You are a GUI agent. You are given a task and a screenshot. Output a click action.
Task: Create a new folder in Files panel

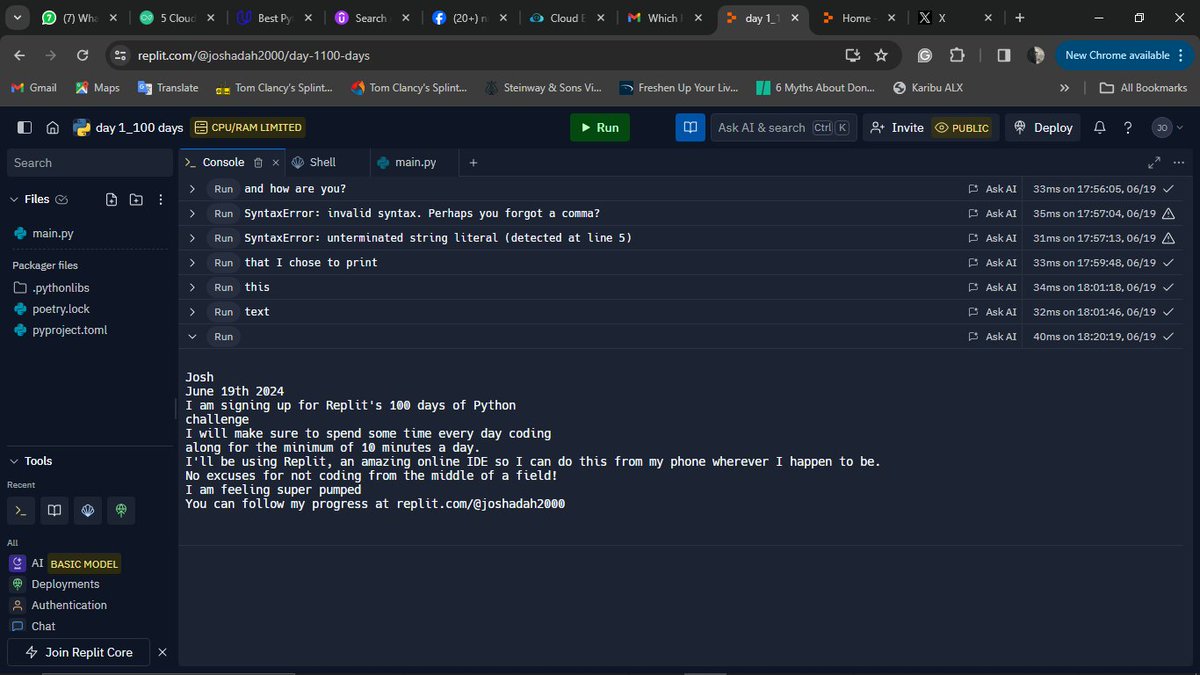136,199
